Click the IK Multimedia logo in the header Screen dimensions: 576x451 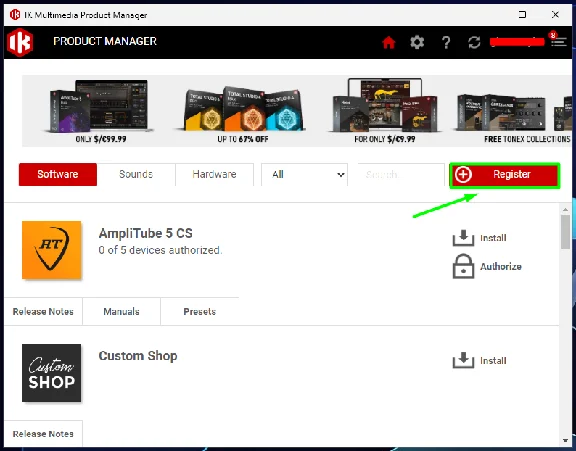(20, 42)
